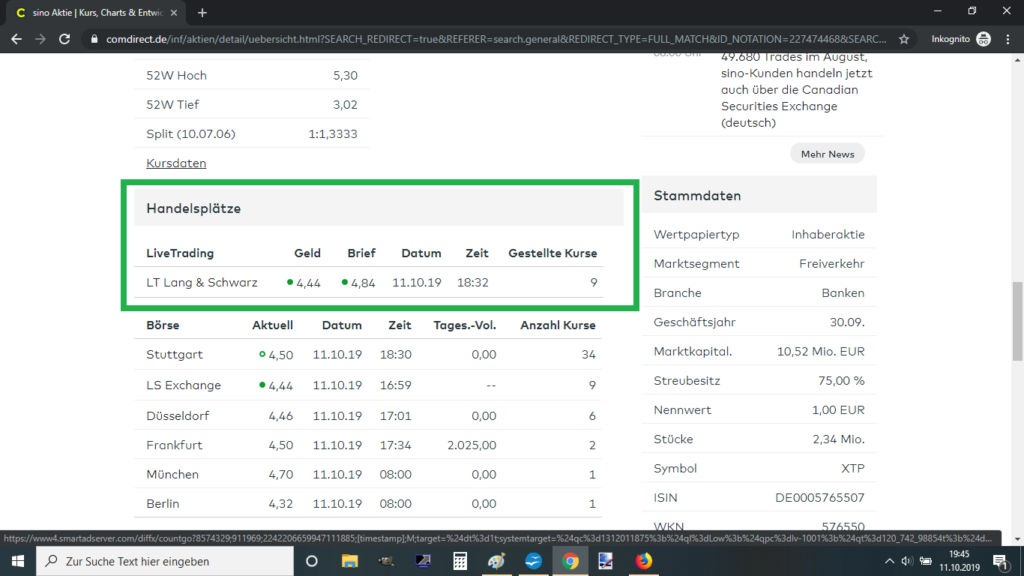1024x576 pixels.
Task: Click the Anzahl Kurse column header
Action: click(558, 325)
